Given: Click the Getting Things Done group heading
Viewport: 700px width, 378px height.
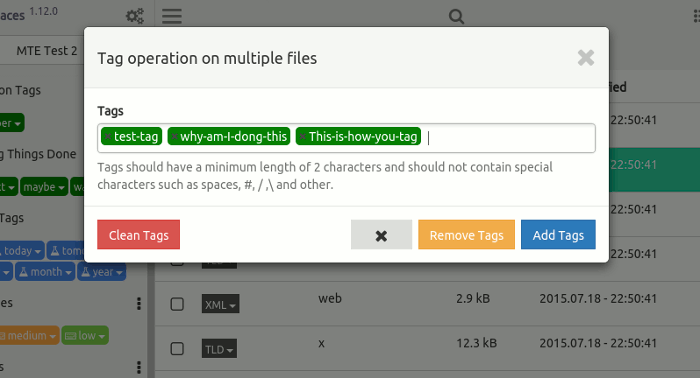Looking at the screenshot, I should tap(38, 154).
